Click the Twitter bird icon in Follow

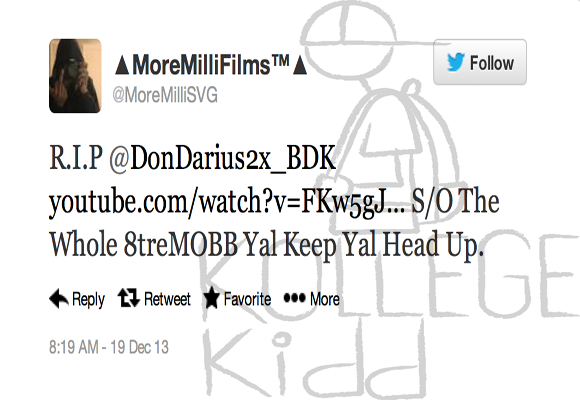(x=455, y=62)
